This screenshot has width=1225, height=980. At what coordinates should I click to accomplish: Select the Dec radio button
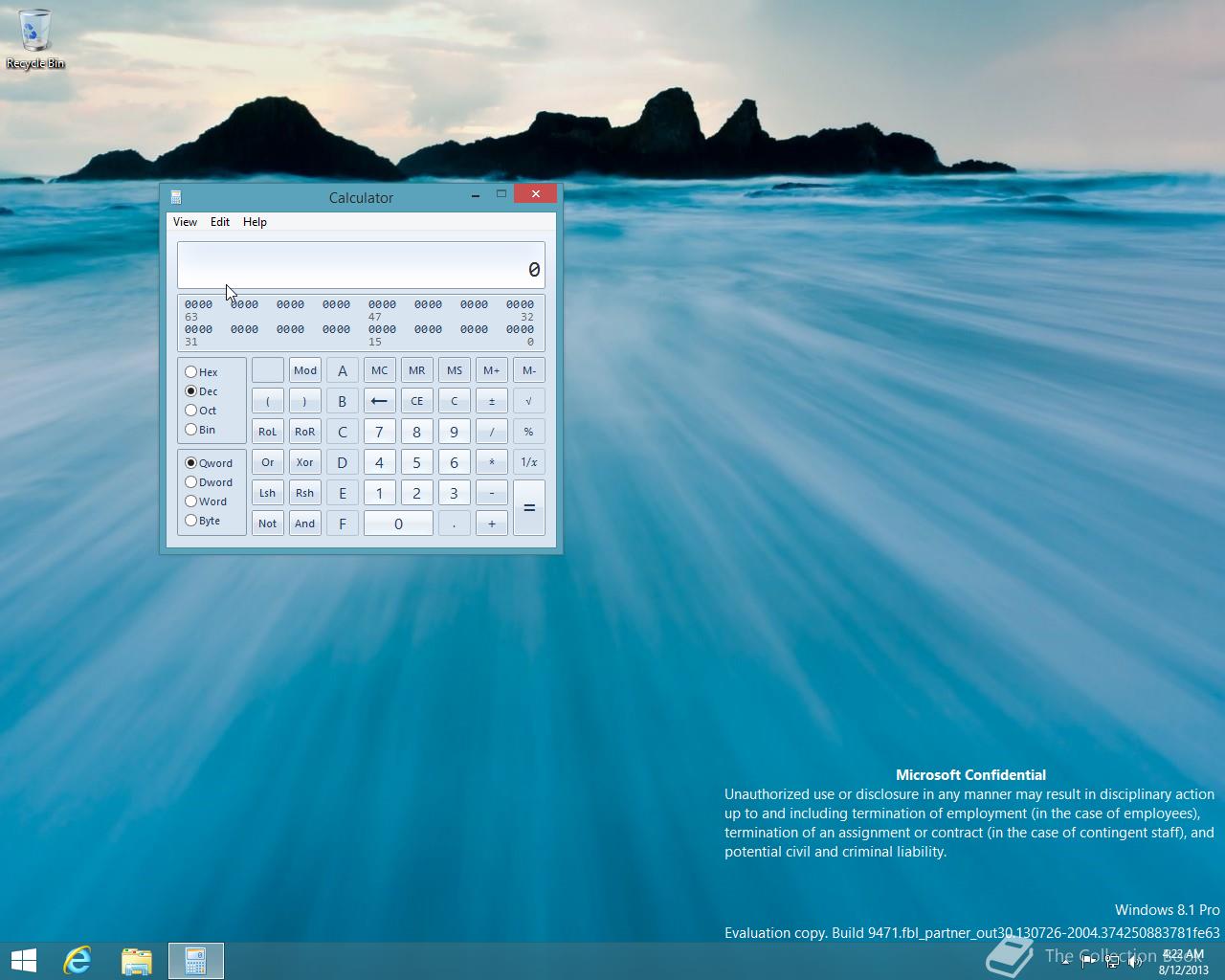coord(201,391)
